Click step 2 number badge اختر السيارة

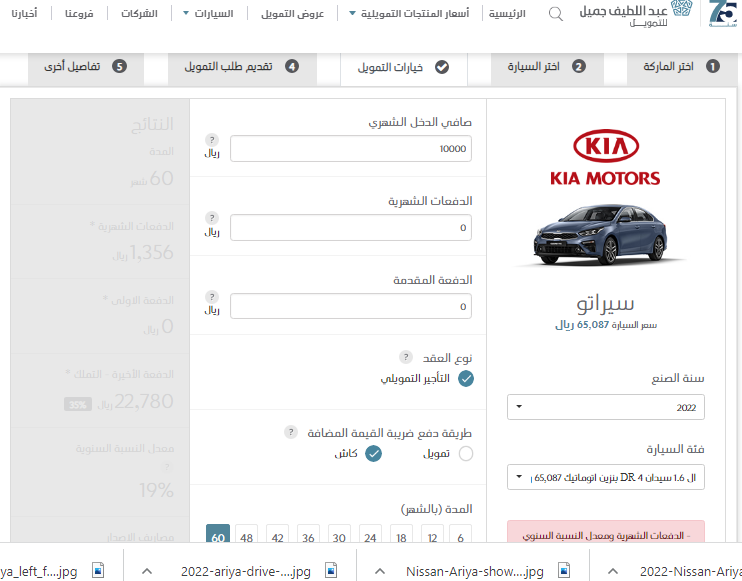[578, 66]
